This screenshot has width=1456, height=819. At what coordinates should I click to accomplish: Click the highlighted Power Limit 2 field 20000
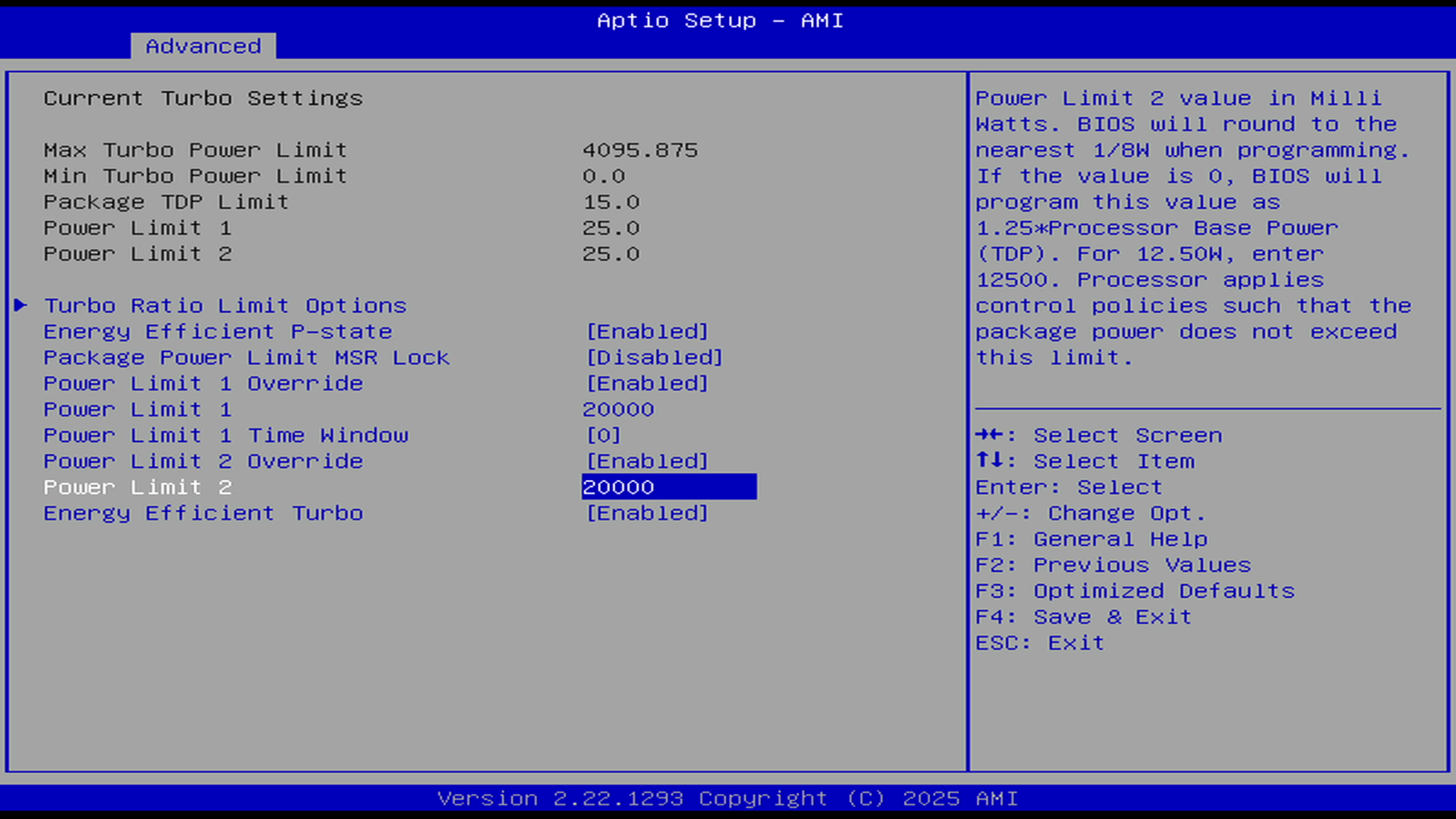click(669, 487)
